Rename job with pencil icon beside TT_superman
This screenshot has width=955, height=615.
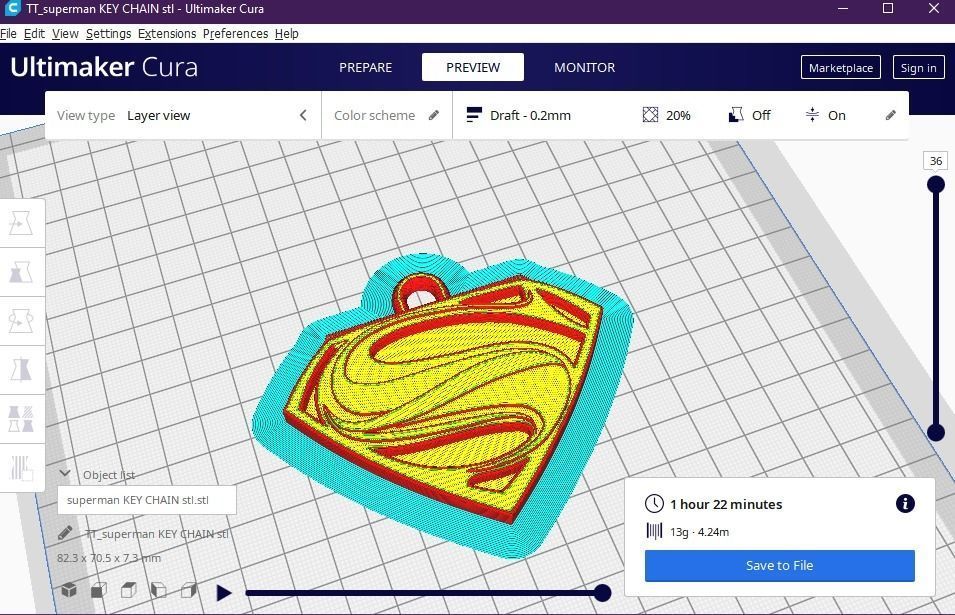(65, 533)
